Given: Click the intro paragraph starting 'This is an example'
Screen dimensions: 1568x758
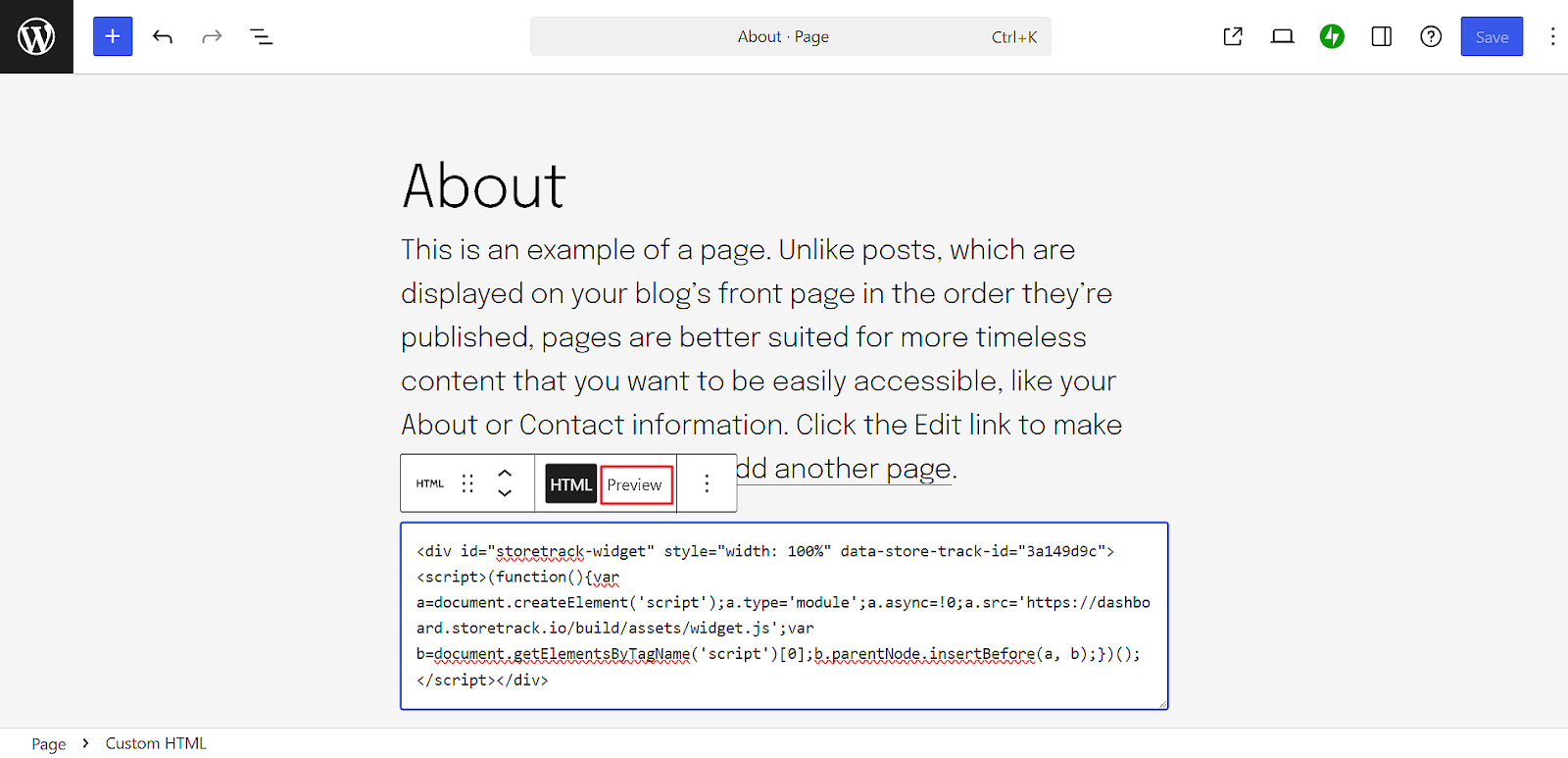Looking at the screenshot, I should [x=761, y=359].
